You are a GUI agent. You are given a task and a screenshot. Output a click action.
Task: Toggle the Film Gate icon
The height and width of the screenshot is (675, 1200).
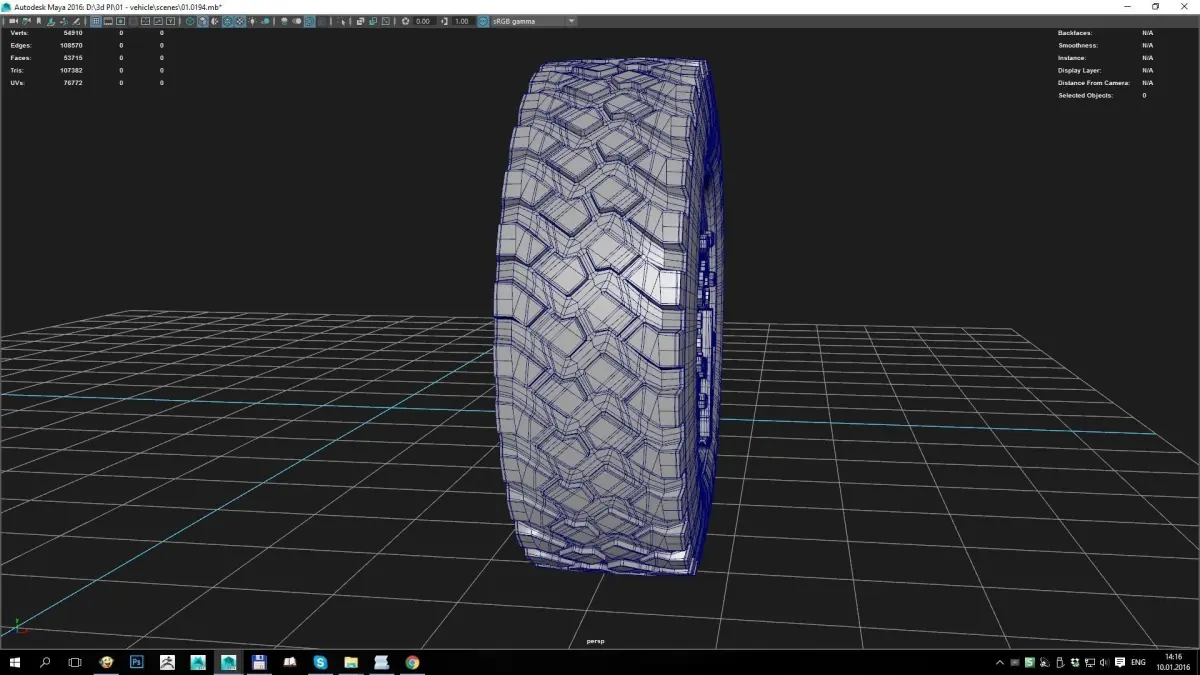107,21
